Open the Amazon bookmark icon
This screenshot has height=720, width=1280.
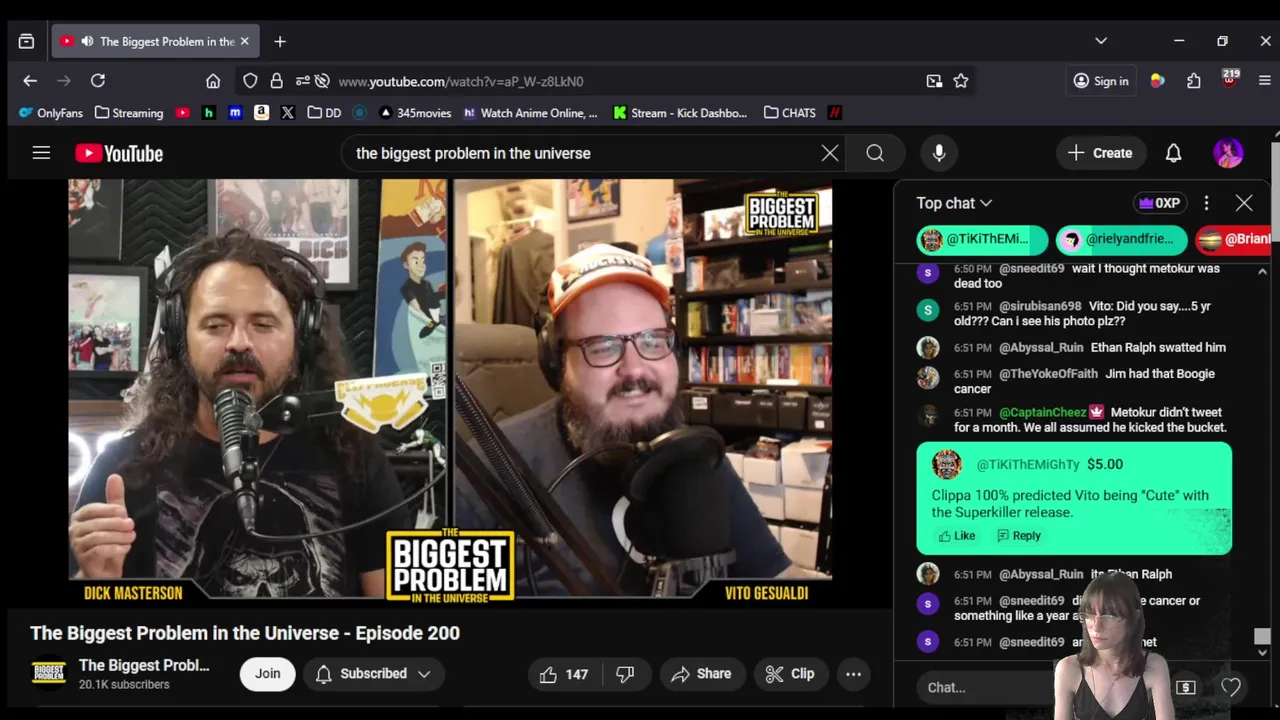click(261, 113)
